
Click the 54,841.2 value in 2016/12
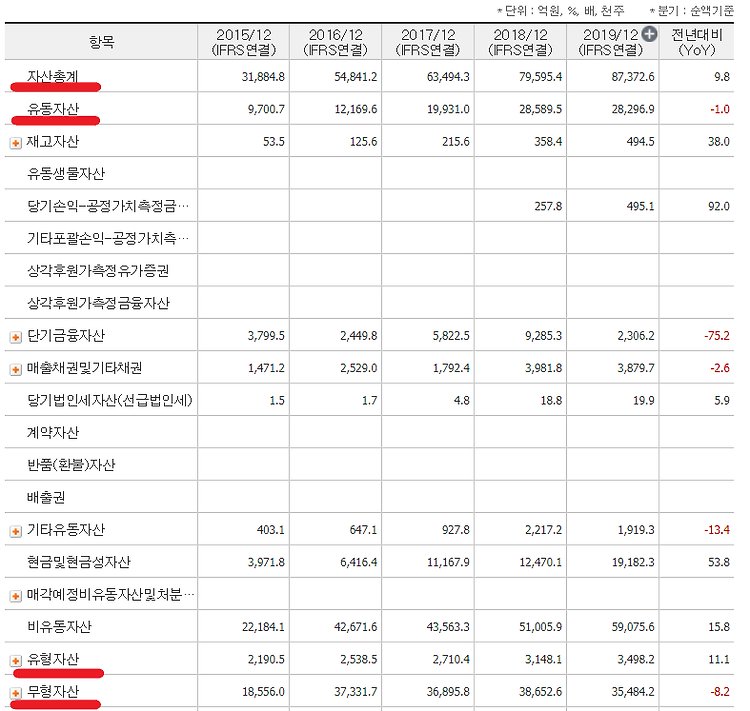click(355, 77)
